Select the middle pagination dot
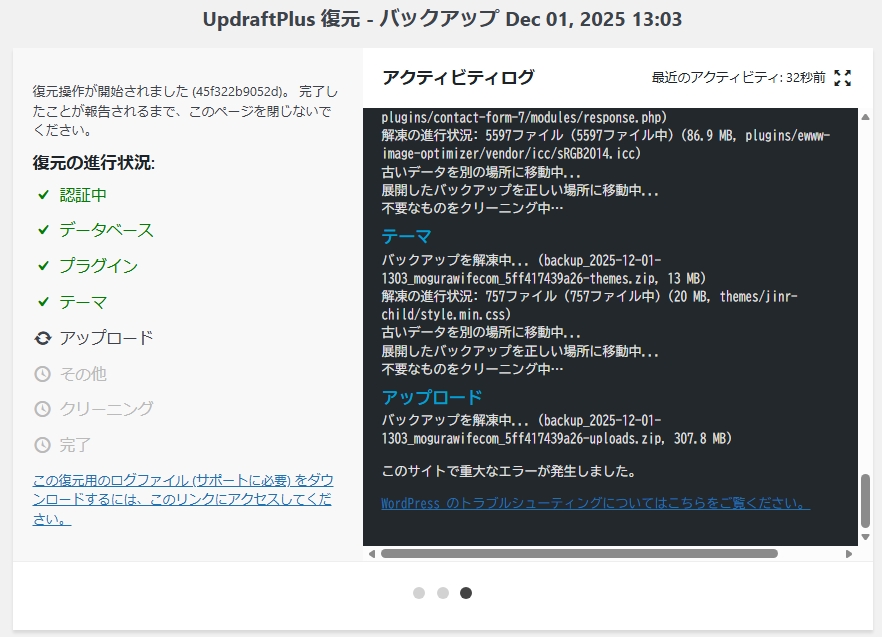The width and height of the screenshot is (882, 637). point(443,593)
